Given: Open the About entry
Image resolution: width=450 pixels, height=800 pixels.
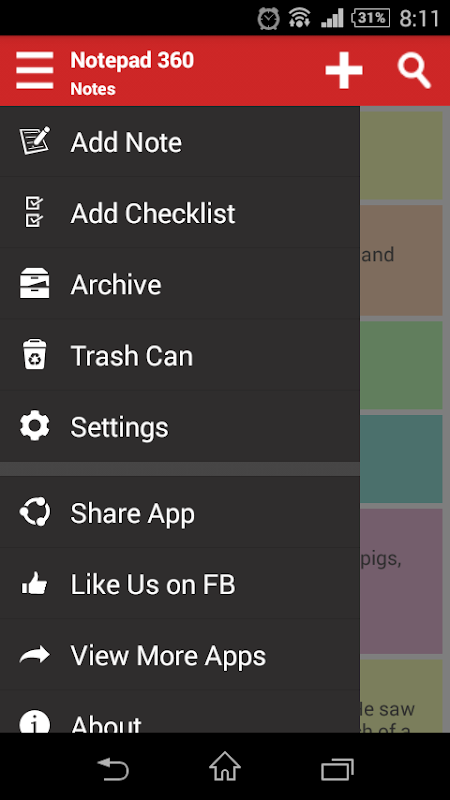Looking at the screenshot, I should pos(180,712).
